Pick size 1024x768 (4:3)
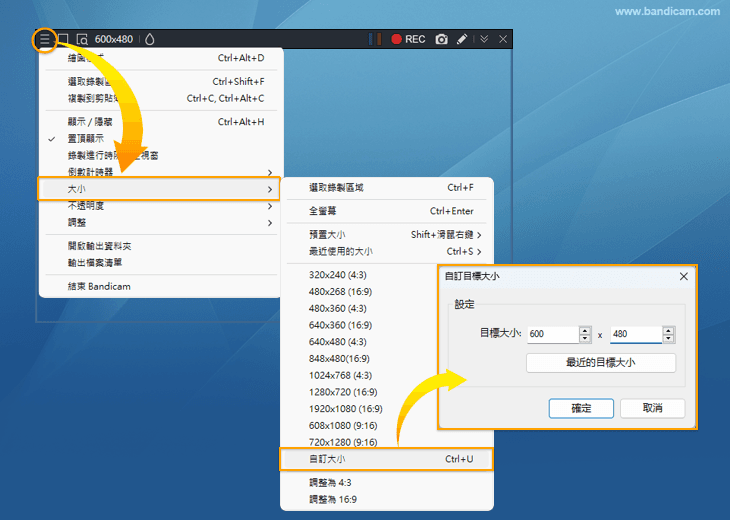 point(340,376)
